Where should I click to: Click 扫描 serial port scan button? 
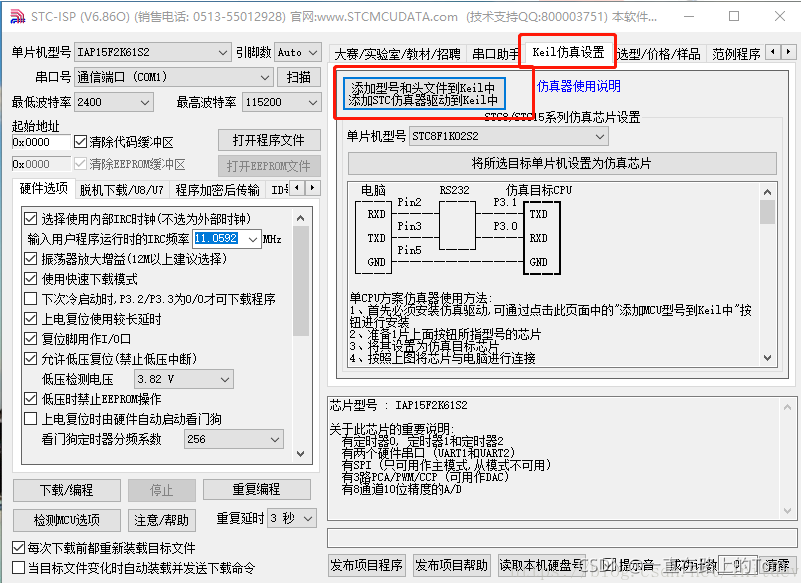299,77
